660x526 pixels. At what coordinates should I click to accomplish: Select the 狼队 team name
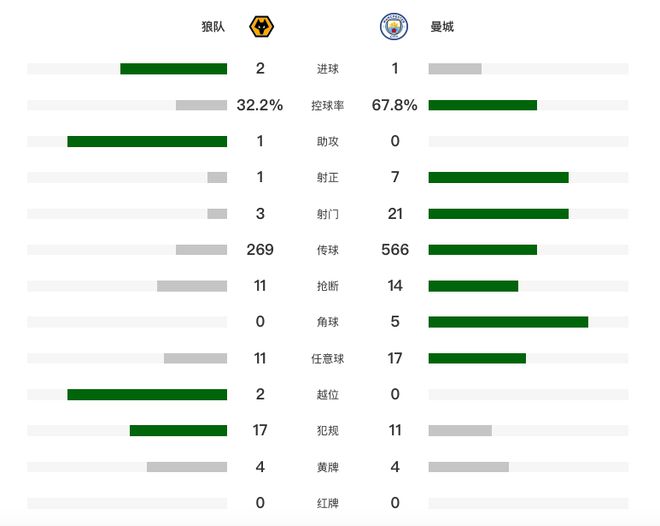tap(213, 27)
